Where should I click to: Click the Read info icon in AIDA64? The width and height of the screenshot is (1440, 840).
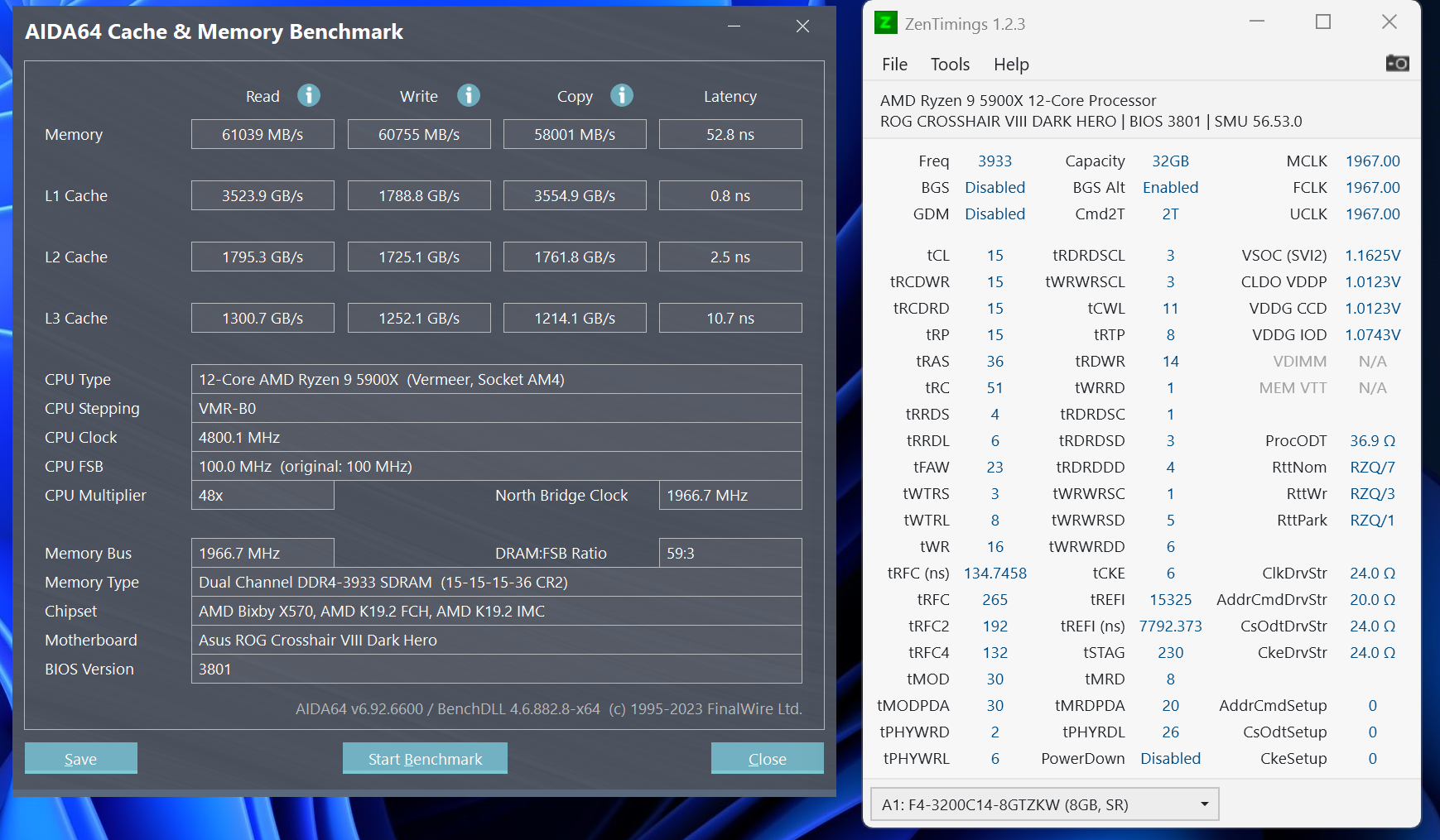tap(309, 95)
